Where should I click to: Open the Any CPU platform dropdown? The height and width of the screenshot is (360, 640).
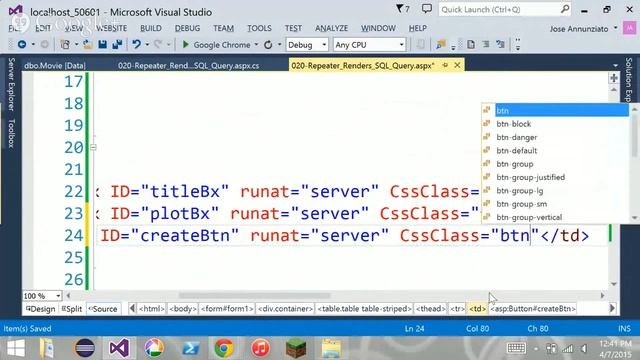click(369, 44)
